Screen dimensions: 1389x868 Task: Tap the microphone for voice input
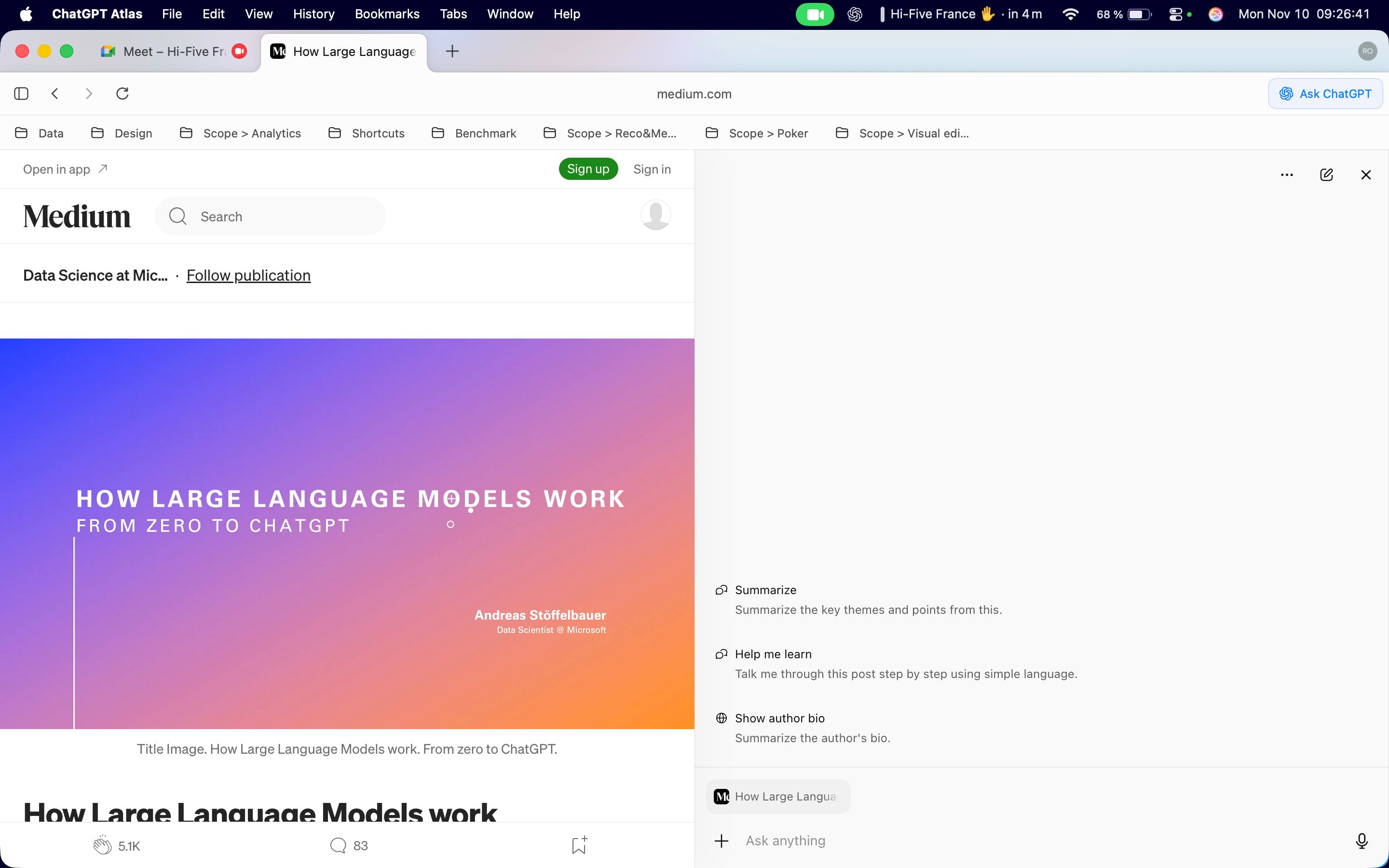(1361, 841)
